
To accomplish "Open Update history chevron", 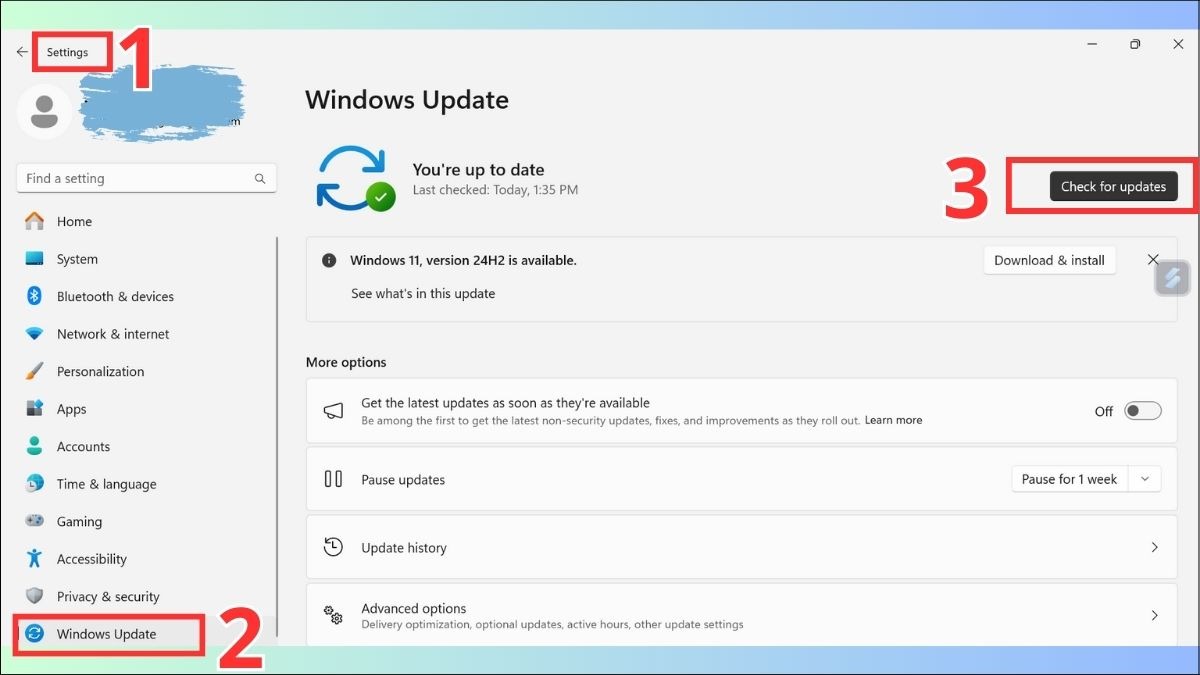I will pos(1154,547).
